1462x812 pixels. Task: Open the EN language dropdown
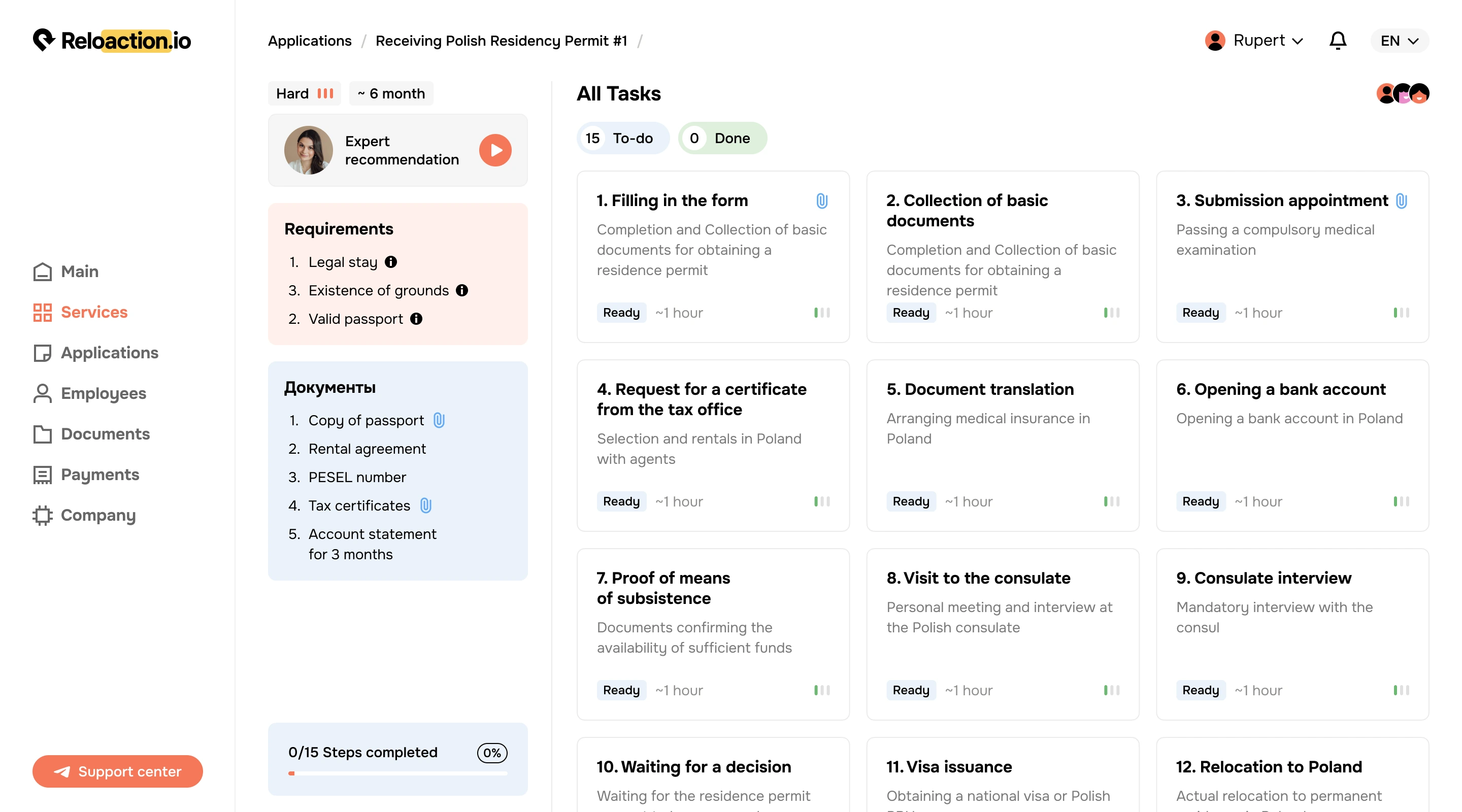(1399, 40)
